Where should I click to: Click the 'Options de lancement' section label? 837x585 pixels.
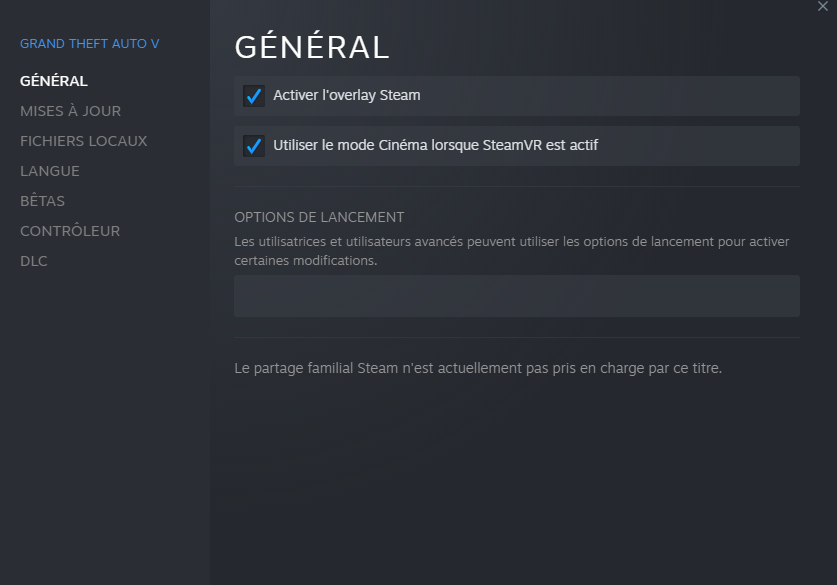319,217
